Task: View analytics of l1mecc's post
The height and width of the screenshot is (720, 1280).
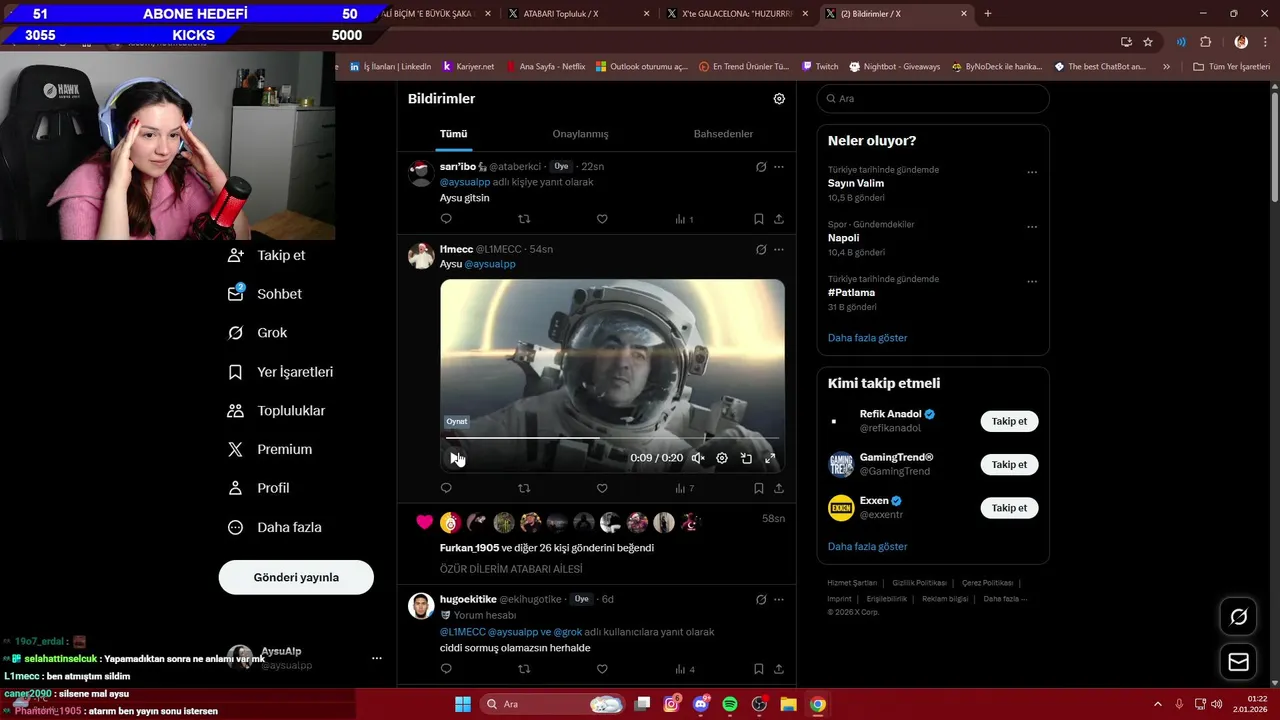Action: tap(685, 489)
